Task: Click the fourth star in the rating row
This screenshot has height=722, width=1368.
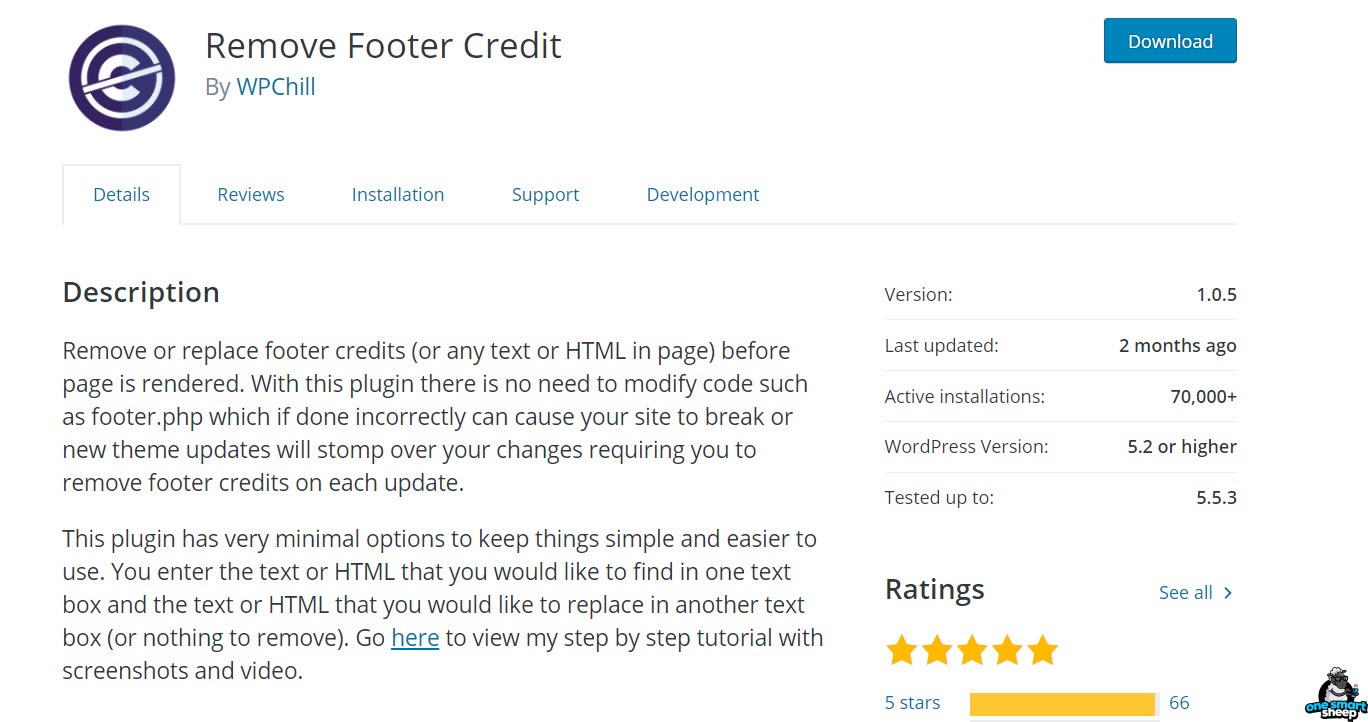Action: tap(1009, 650)
